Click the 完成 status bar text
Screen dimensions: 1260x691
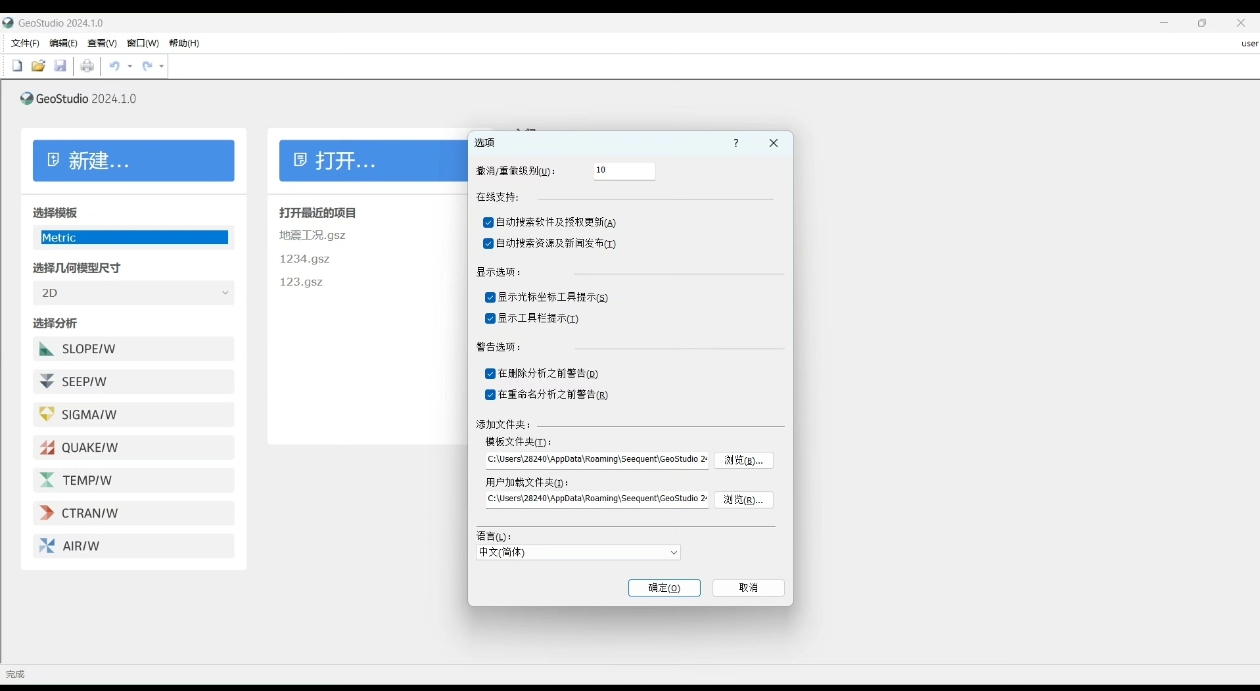pos(15,675)
